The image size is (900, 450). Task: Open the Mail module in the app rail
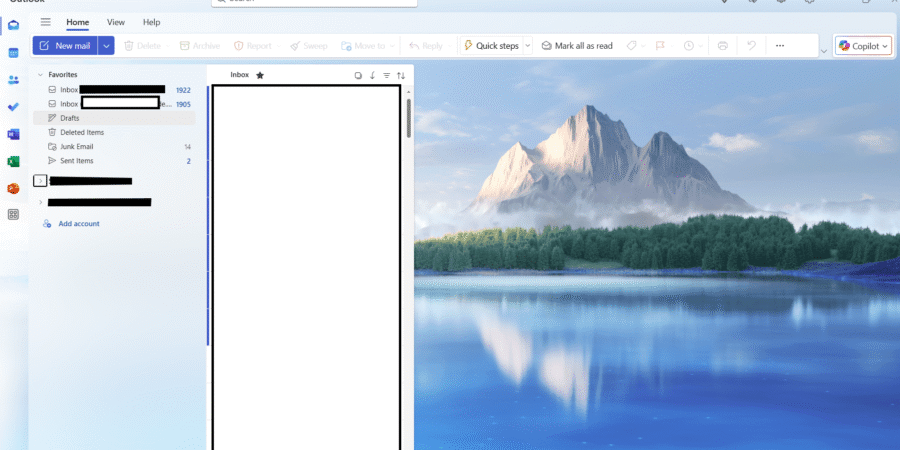coord(13,25)
